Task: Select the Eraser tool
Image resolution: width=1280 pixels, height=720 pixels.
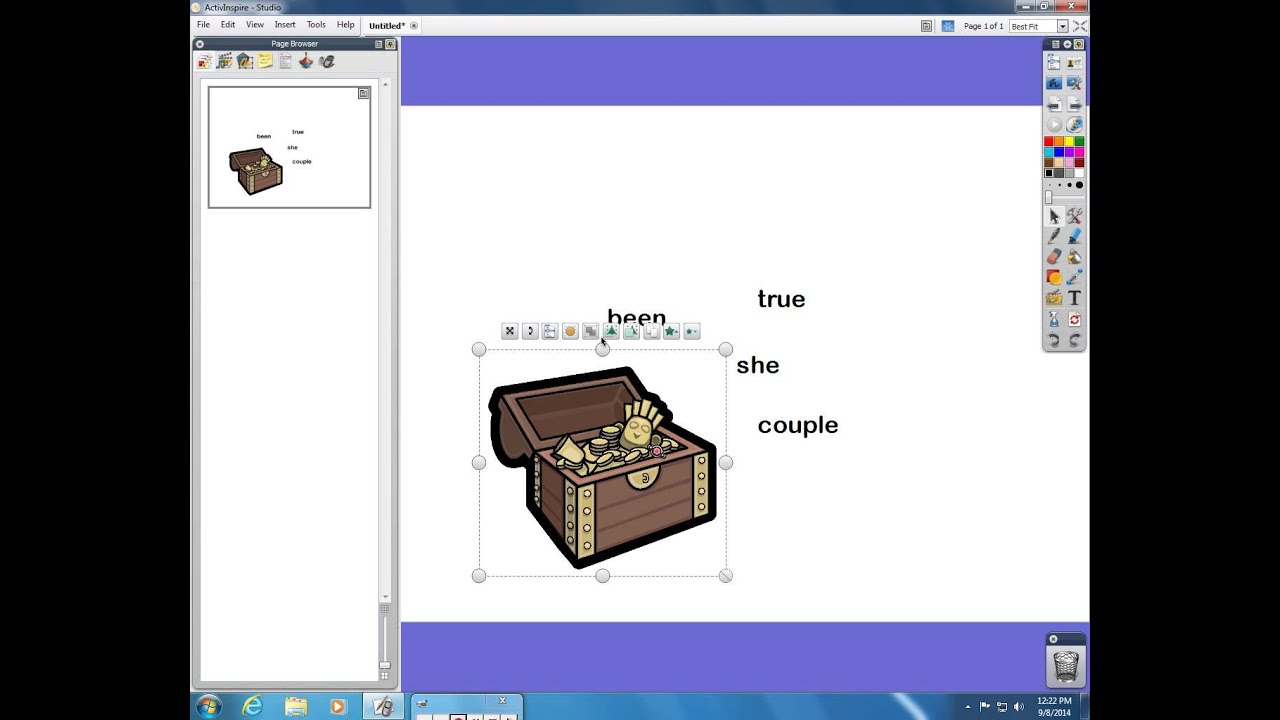Action: (x=1054, y=257)
